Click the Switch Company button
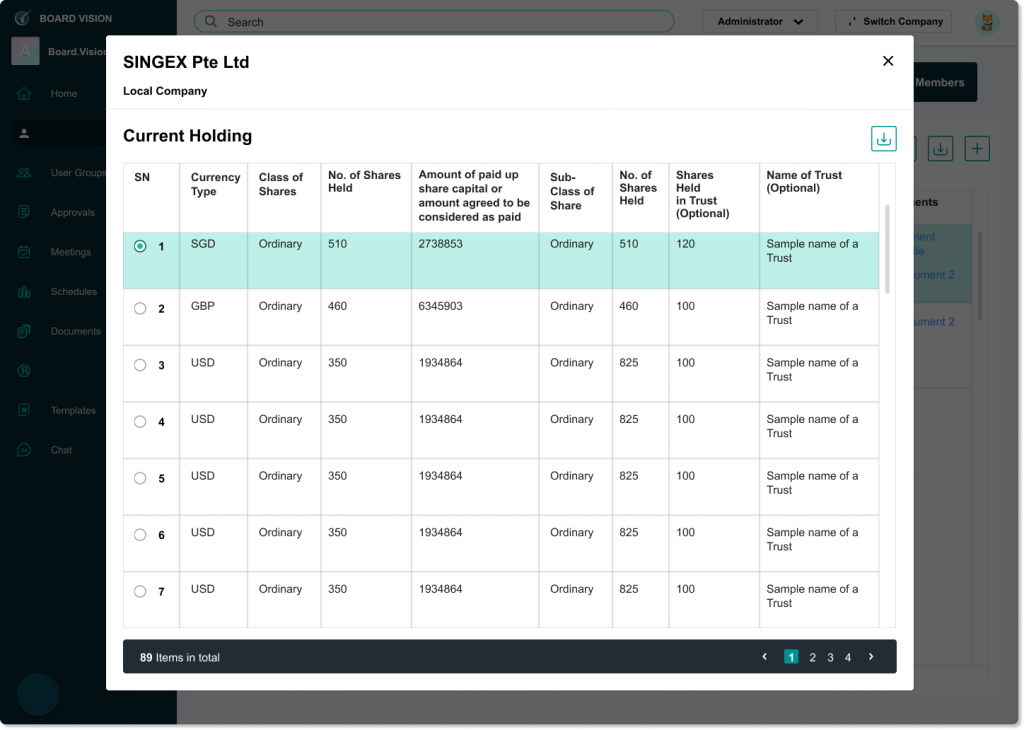 tap(893, 21)
